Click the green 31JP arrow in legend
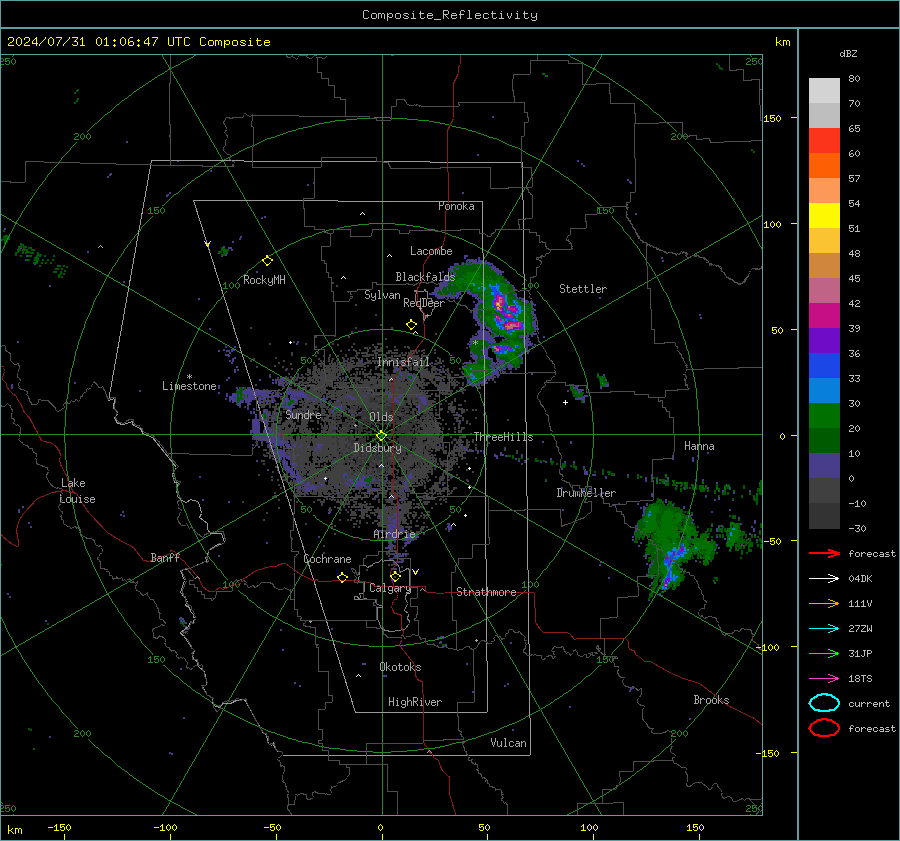This screenshot has width=900, height=841. [x=824, y=653]
